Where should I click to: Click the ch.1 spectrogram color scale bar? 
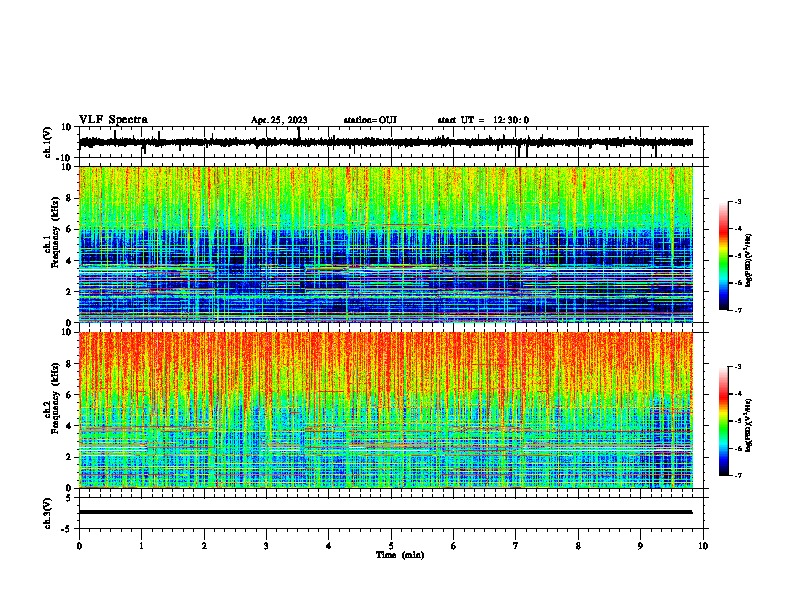[723, 256]
